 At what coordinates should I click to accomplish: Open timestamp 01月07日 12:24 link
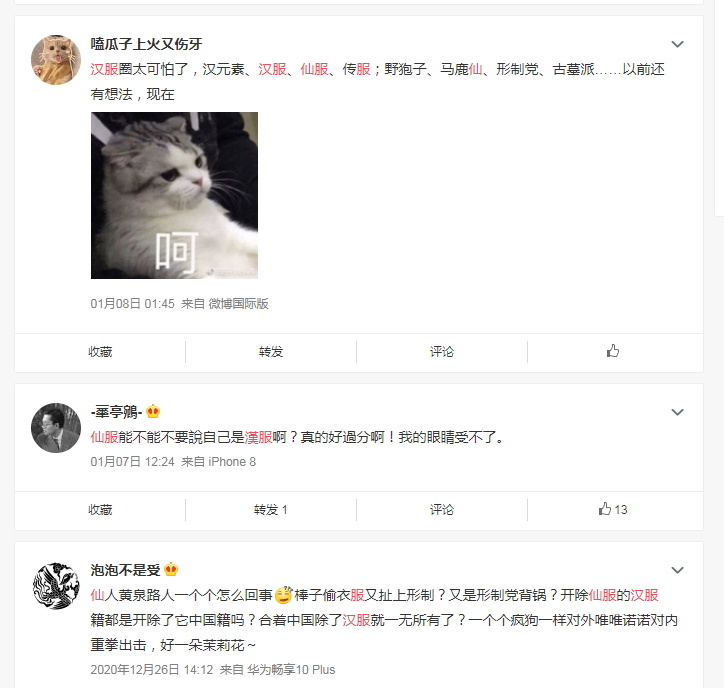(x=133, y=462)
